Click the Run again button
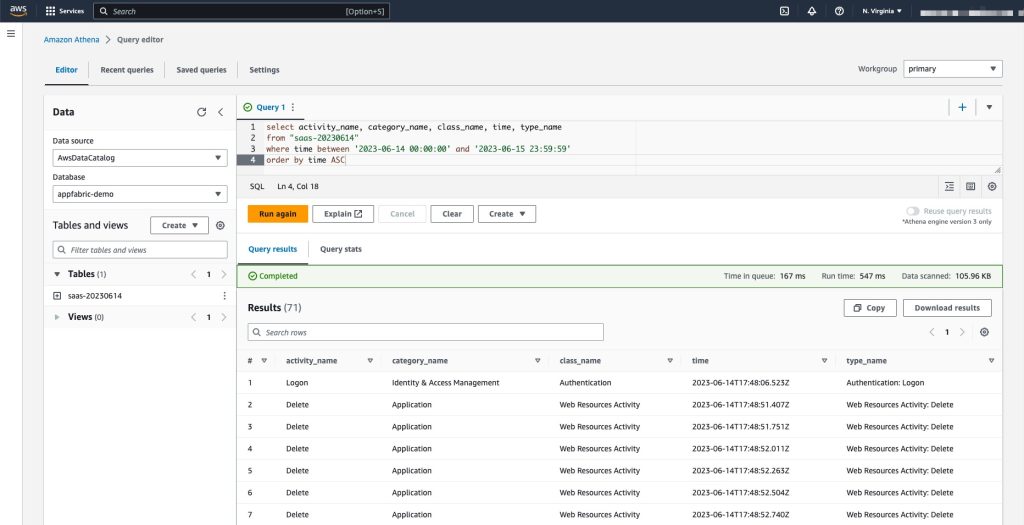This screenshot has height=525, width=1024. (278, 214)
